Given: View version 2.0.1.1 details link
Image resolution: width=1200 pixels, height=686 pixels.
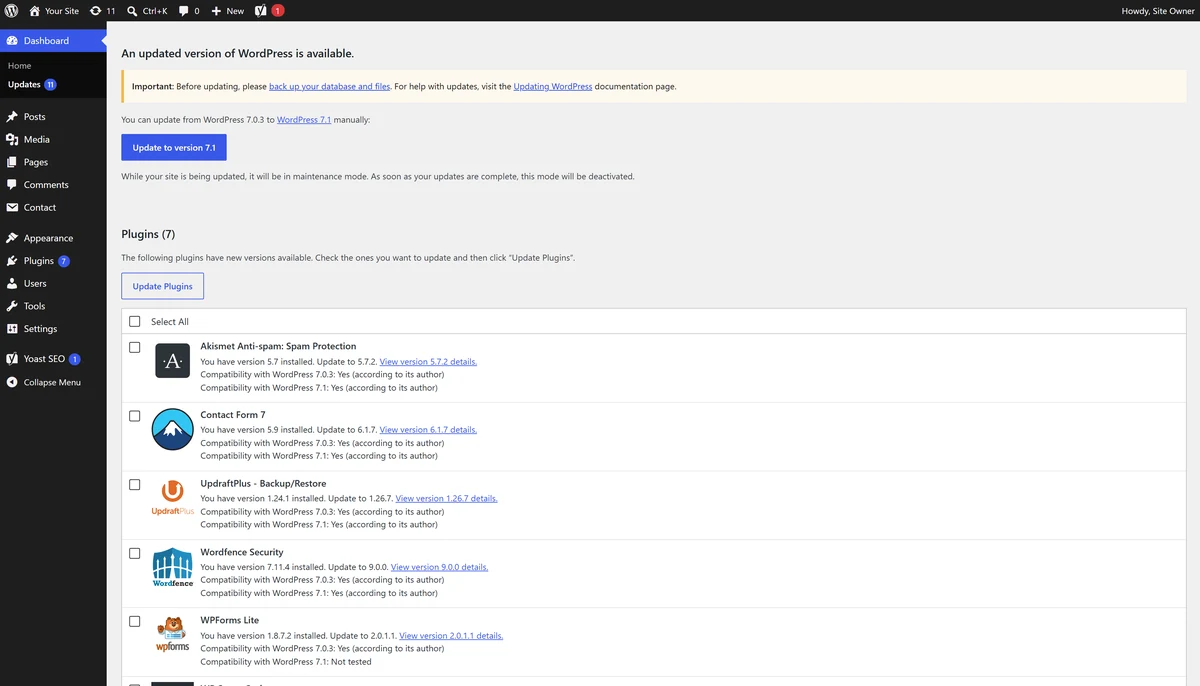Looking at the screenshot, I should click(451, 636).
